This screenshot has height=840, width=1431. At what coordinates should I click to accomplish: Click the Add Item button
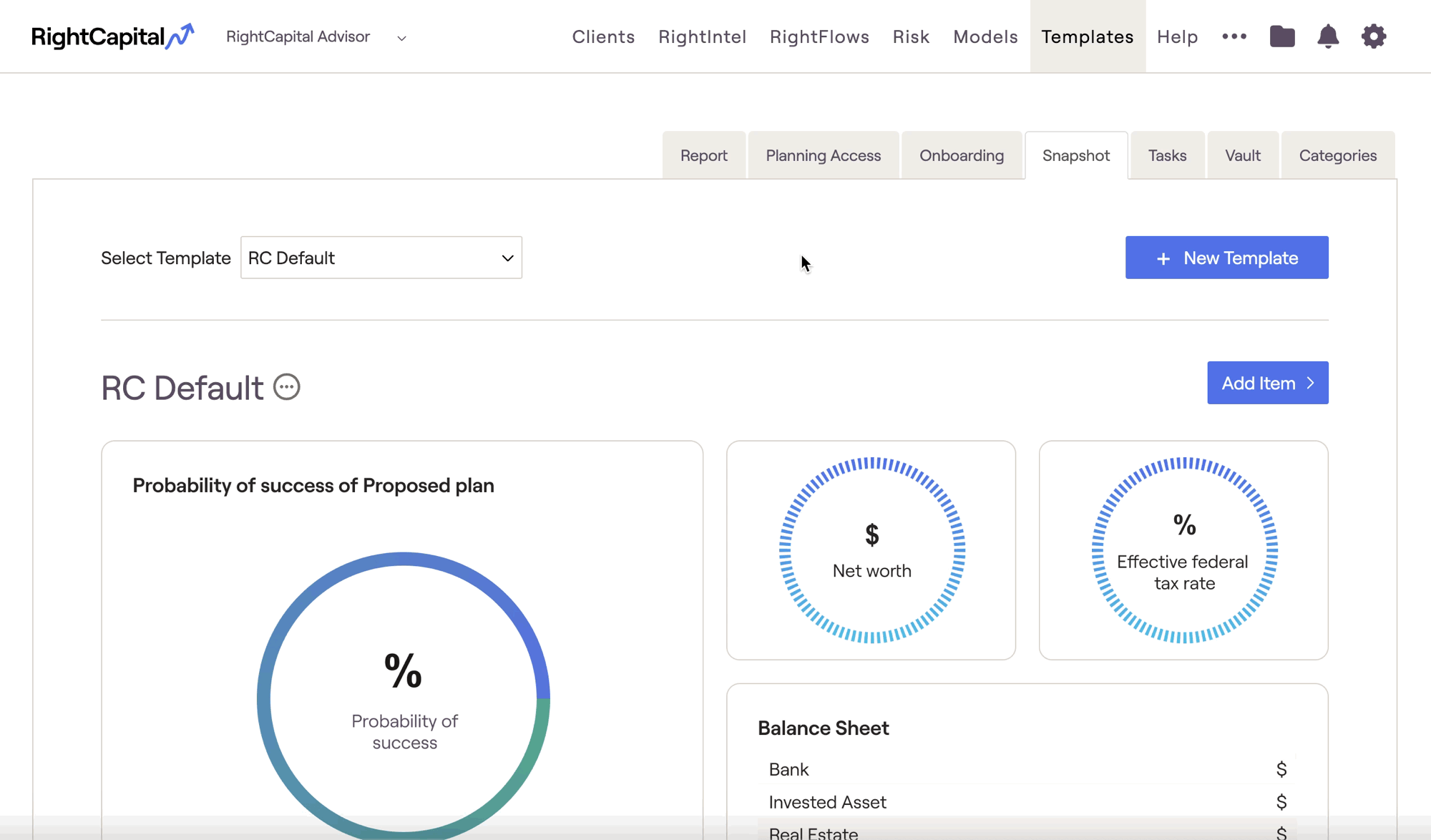(x=1268, y=383)
